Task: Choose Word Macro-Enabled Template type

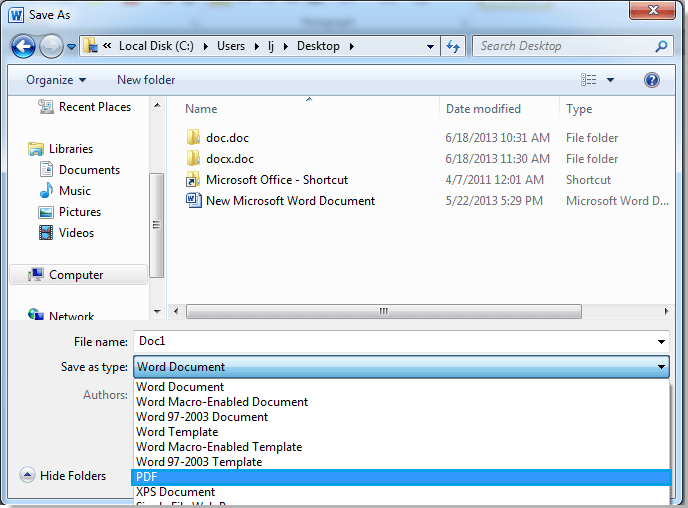Action: [401, 447]
